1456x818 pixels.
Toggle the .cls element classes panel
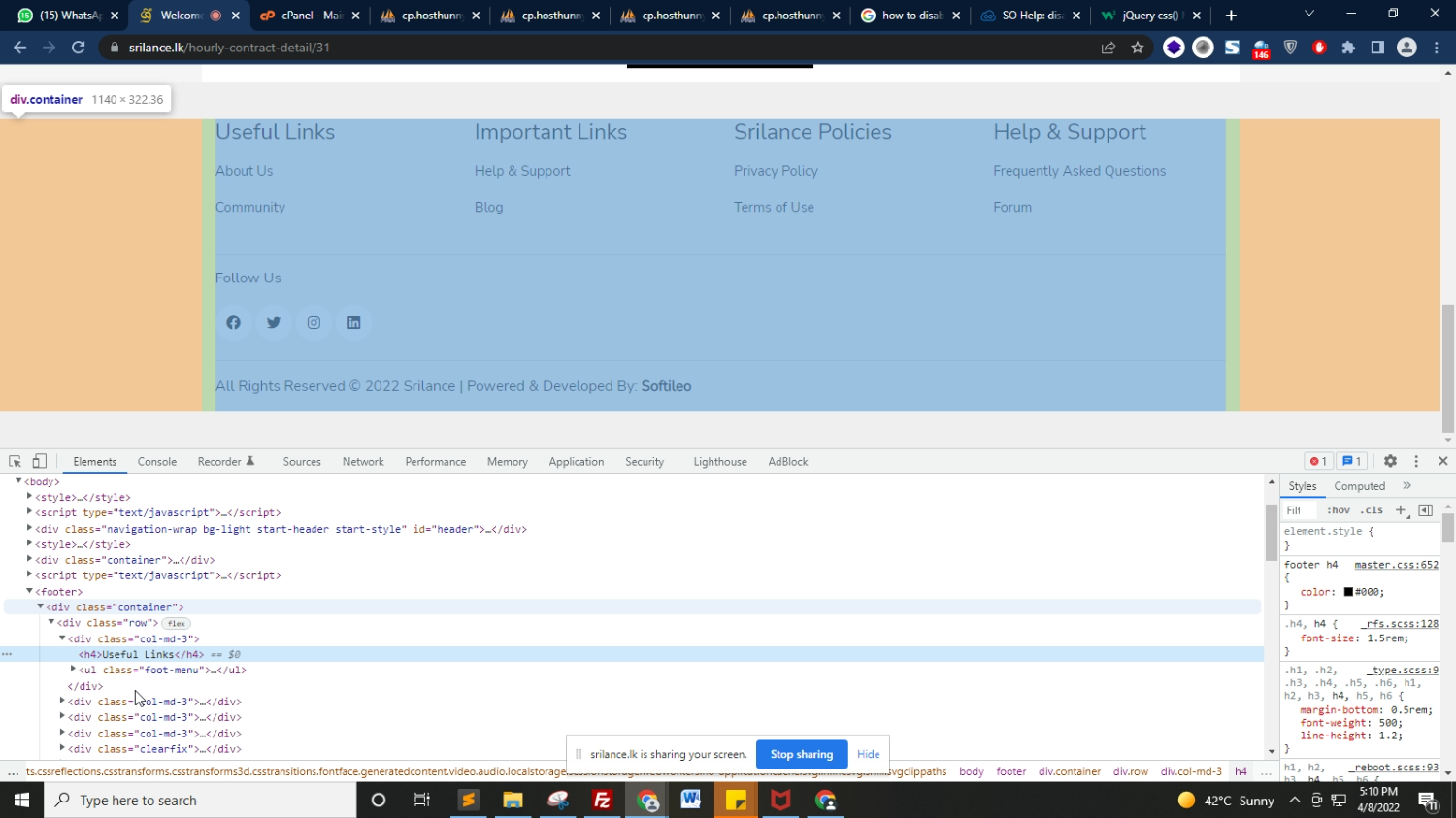[1372, 510]
